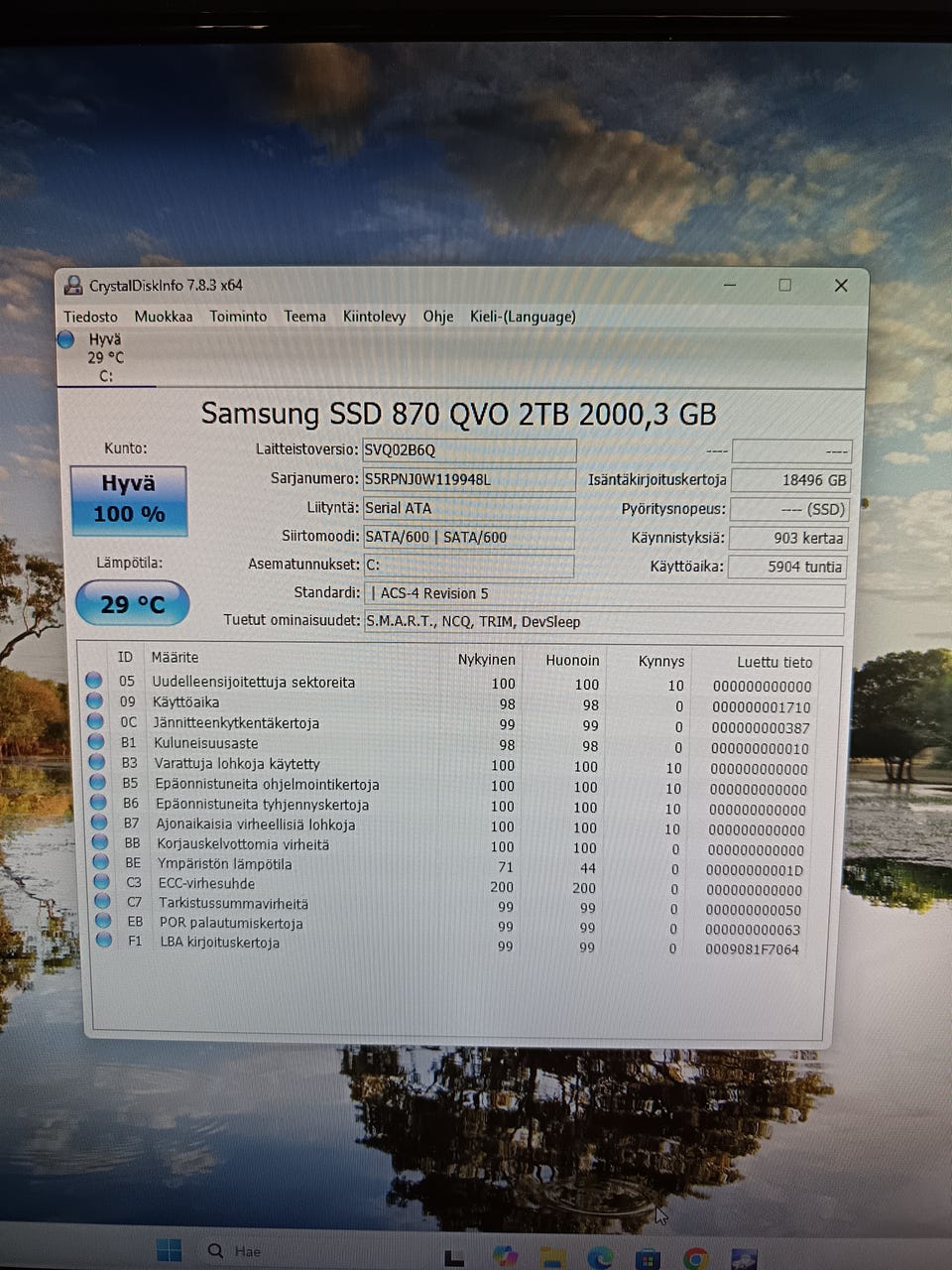
Task: Click the CrystalDiskInfo icon in the taskbar
Action: tap(744, 1258)
